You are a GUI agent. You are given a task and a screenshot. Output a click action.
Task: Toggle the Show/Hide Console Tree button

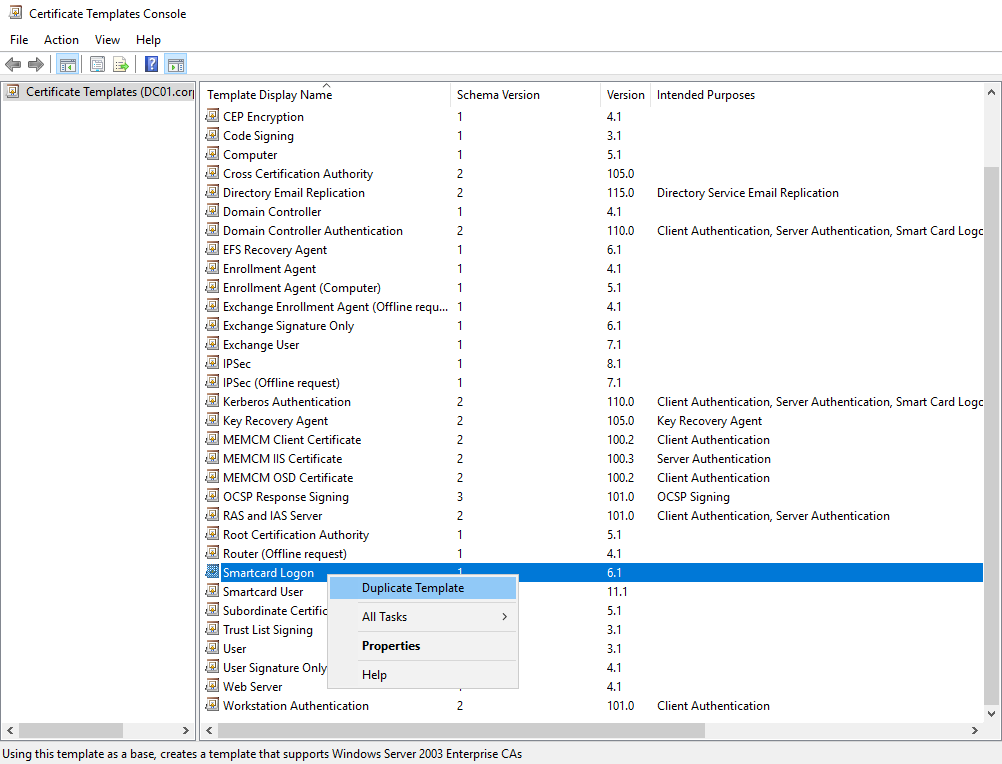68,65
